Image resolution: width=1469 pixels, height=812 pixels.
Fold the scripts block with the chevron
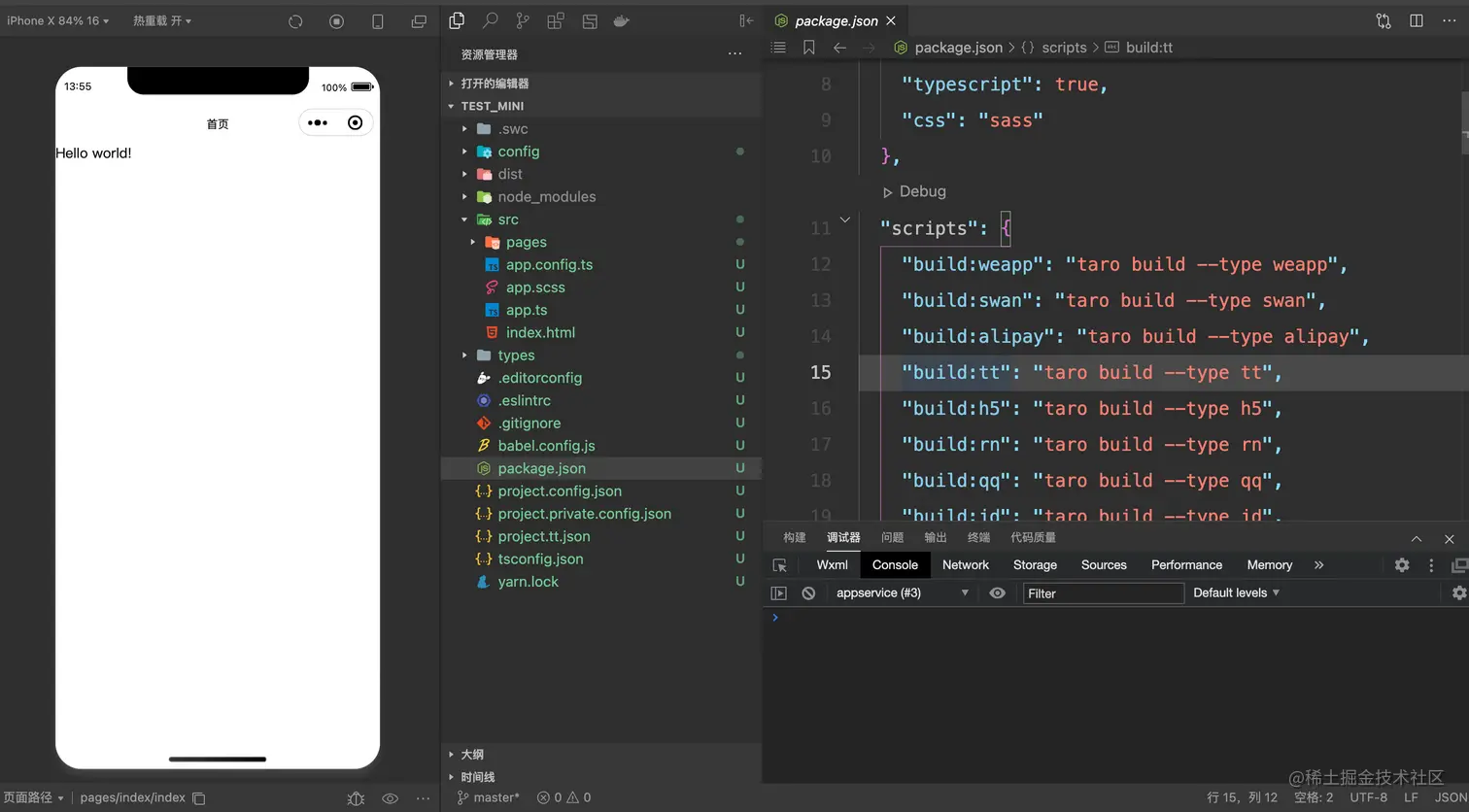pyautogui.click(x=845, y=220)
